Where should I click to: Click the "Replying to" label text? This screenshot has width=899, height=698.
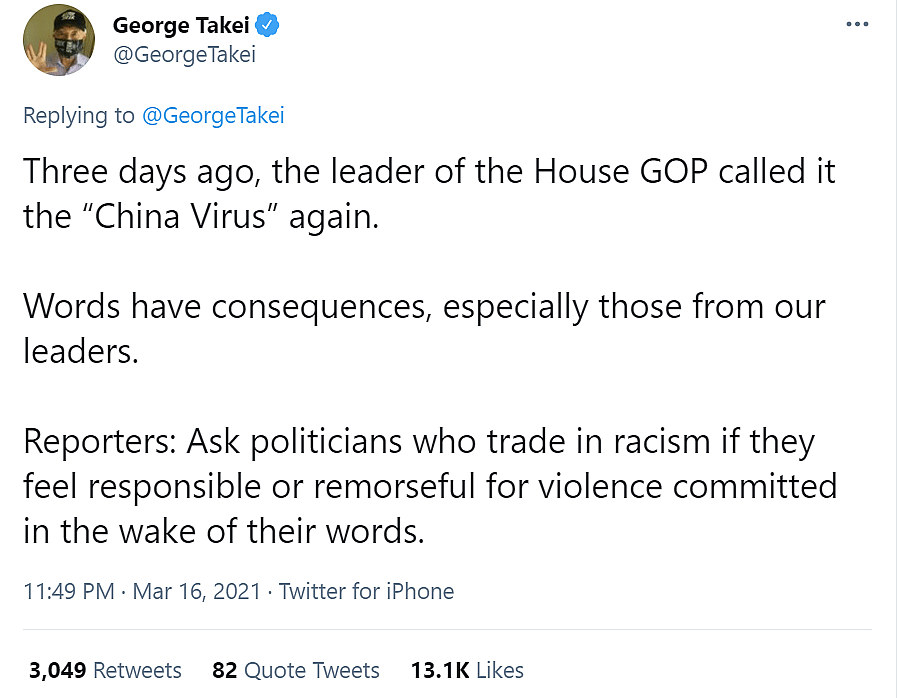[78, 115]
